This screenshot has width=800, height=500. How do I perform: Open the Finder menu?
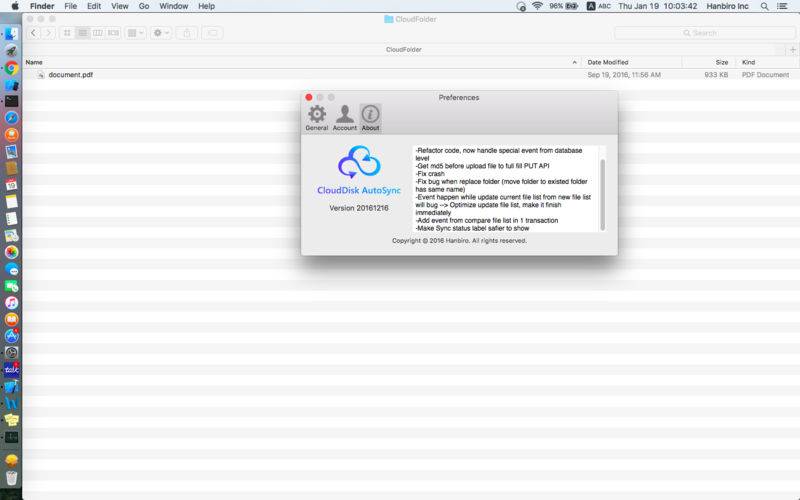(x=42, y=6)
